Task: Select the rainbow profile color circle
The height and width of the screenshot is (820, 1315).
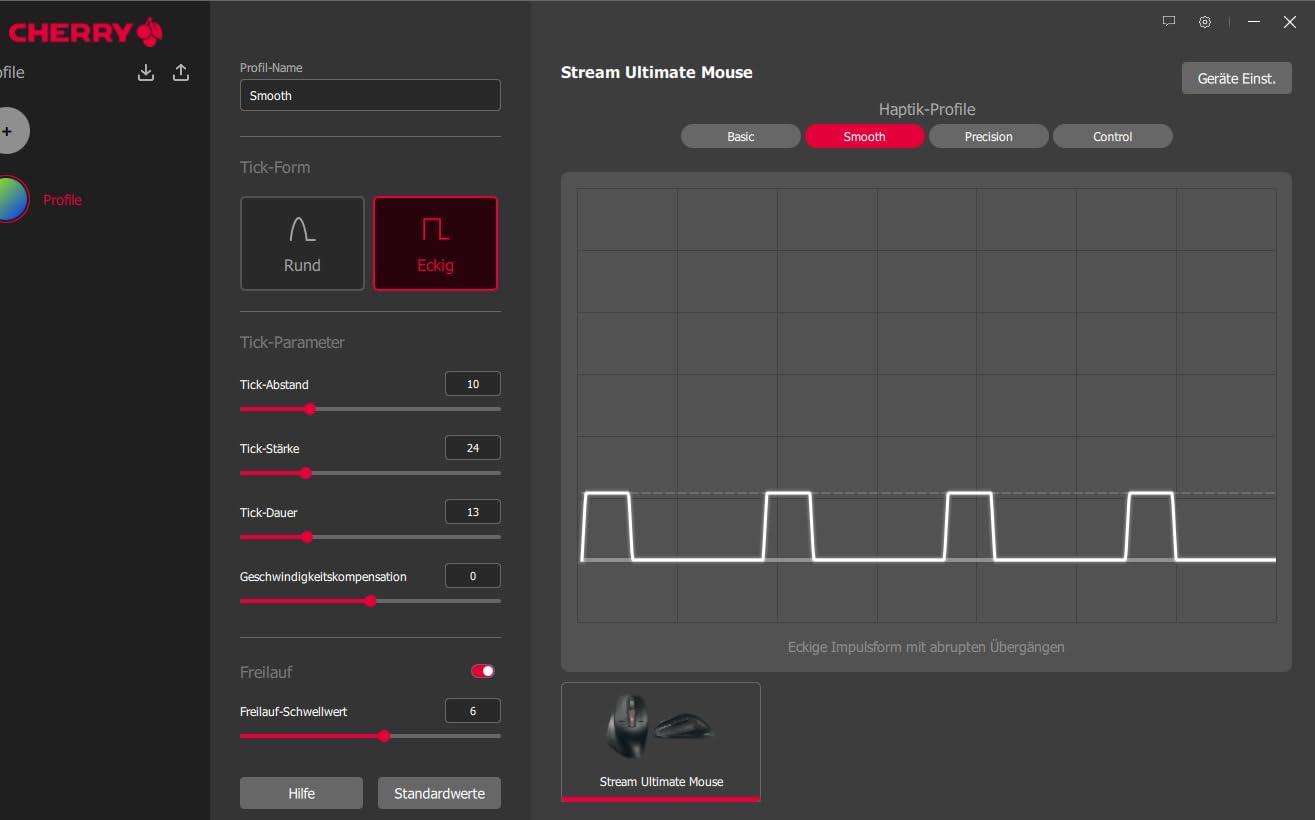Action: tap(10, 199)
